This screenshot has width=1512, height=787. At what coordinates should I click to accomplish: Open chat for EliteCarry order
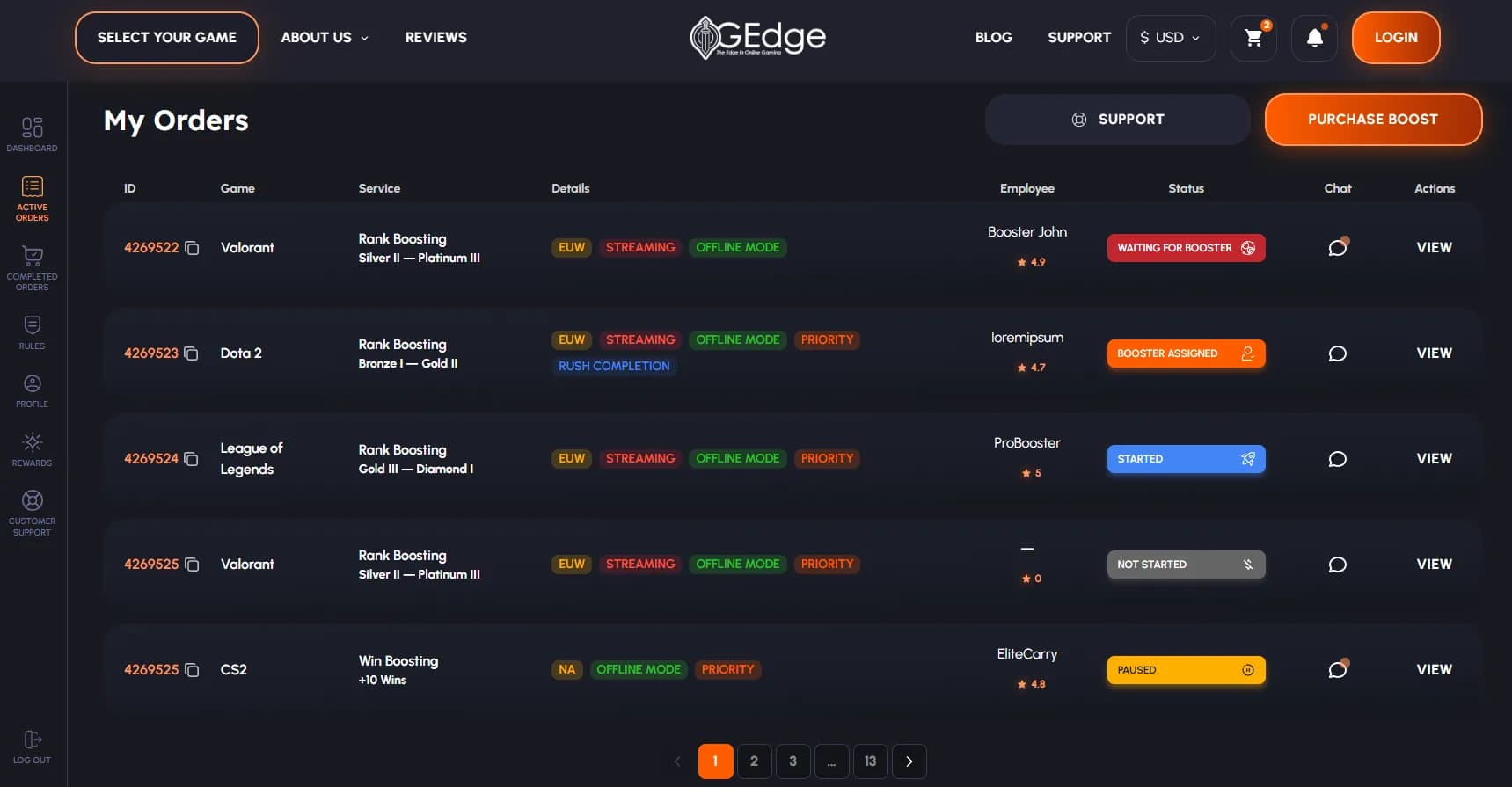tap(1337, 669)
